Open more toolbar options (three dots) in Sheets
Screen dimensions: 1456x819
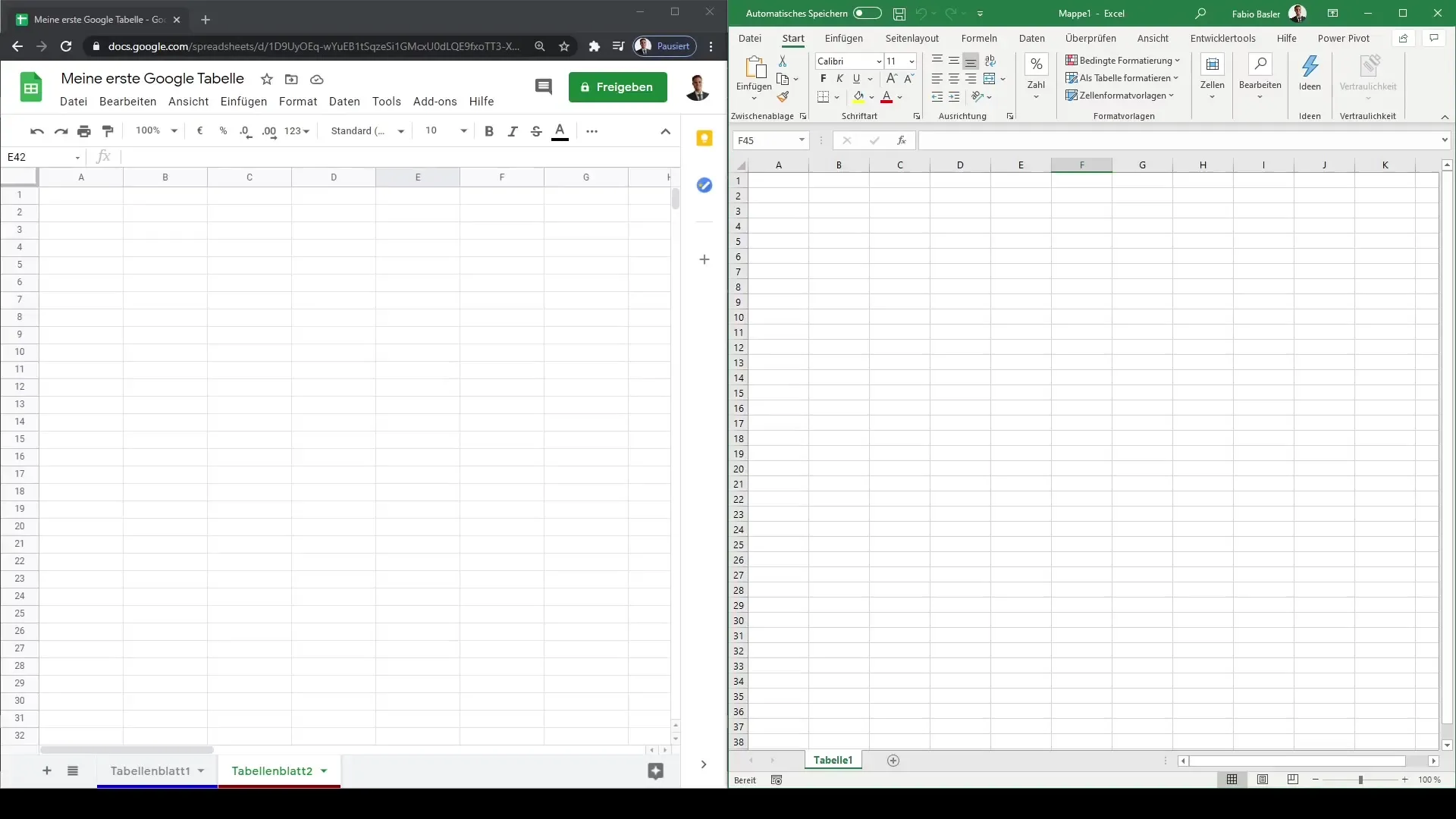pos(592,131)
